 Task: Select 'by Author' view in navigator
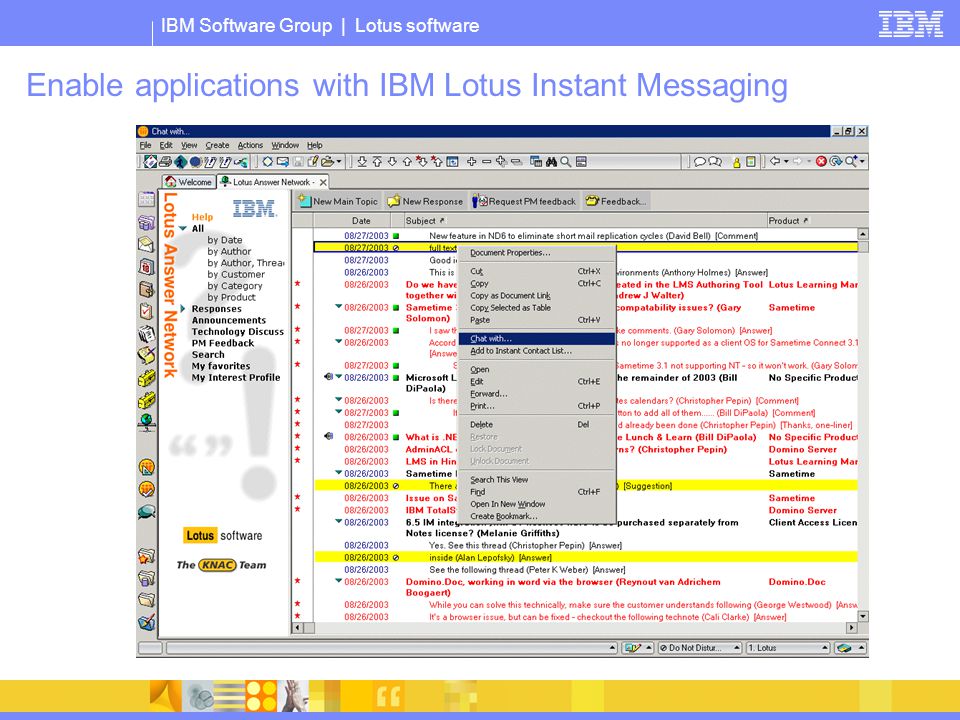click(x=229, y=252)
